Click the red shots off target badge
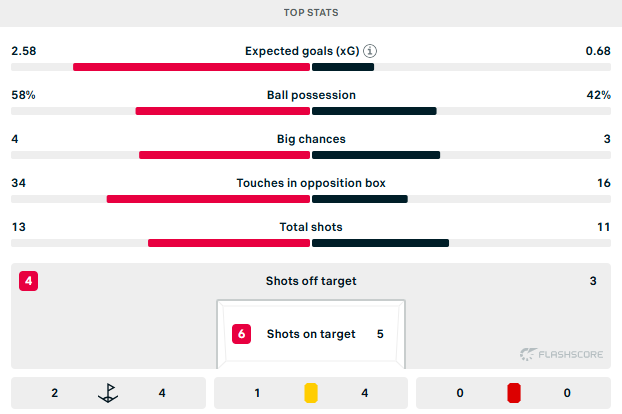 click(29, 281)
